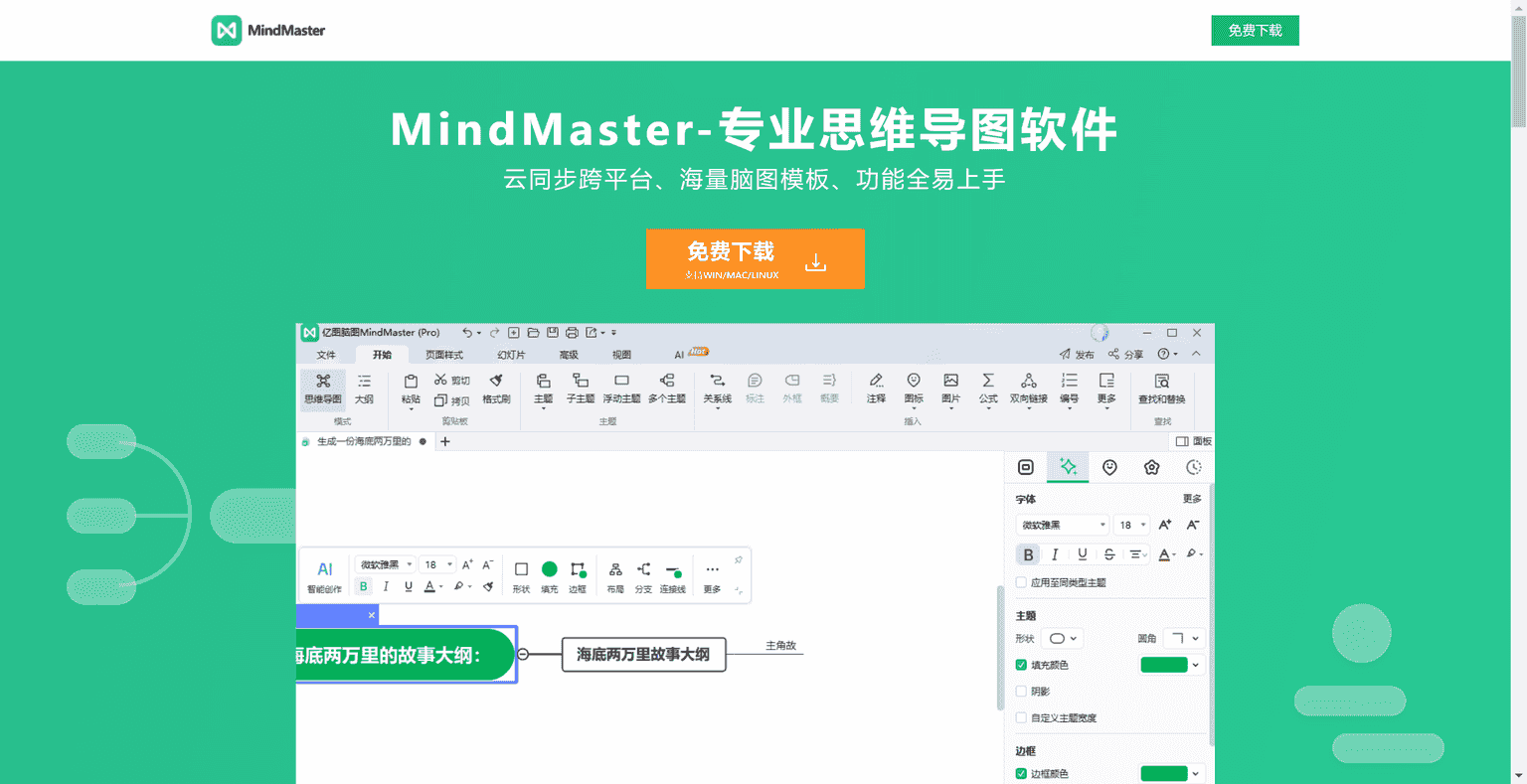Switch to the 视图 ribbon tab
Image resolution: width=1527 pixels, height=784 pixels.
[x=621, y=355]
